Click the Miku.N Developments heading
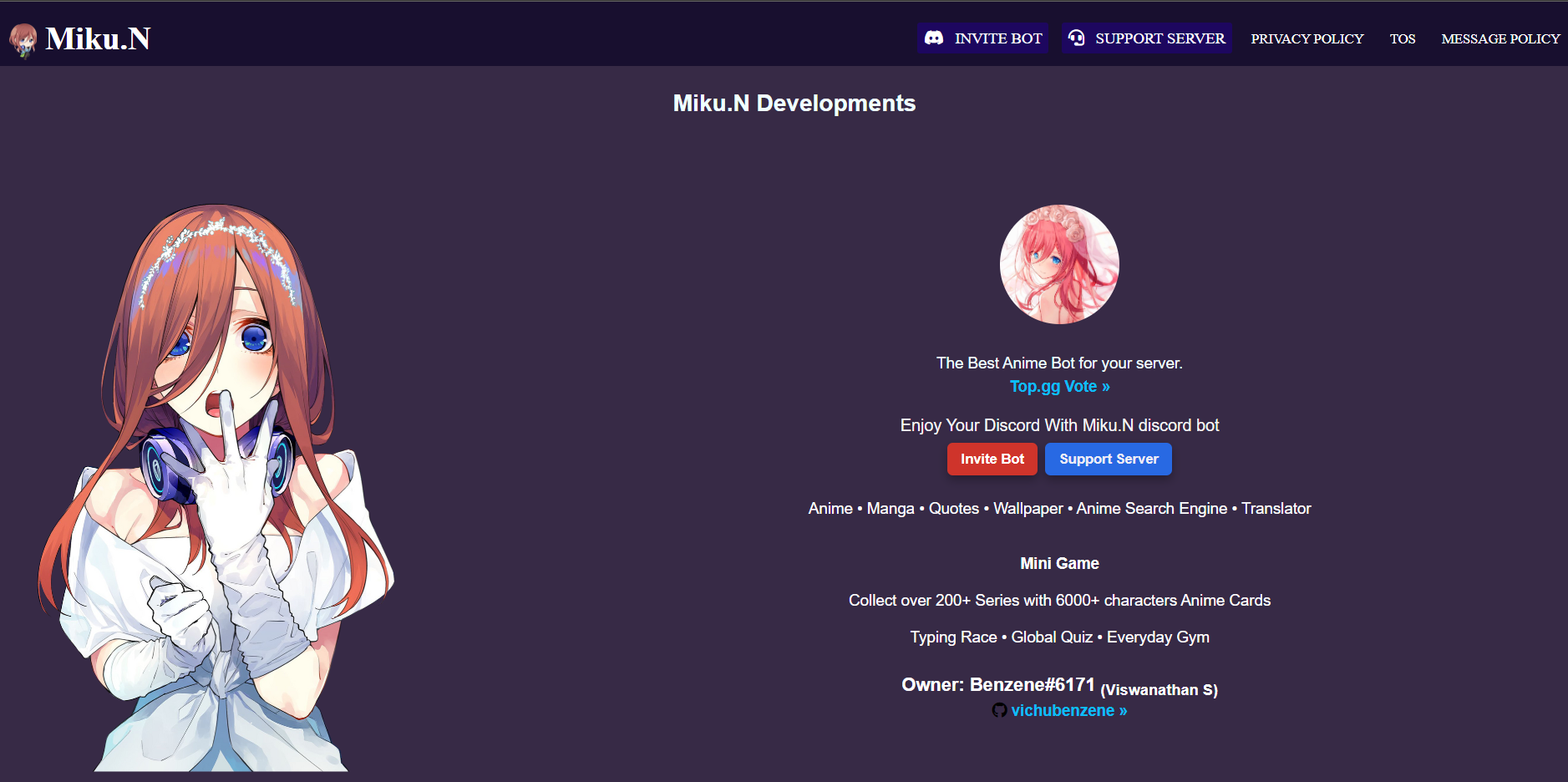This screenshot has height=782, width=1568. pos(794,103)
